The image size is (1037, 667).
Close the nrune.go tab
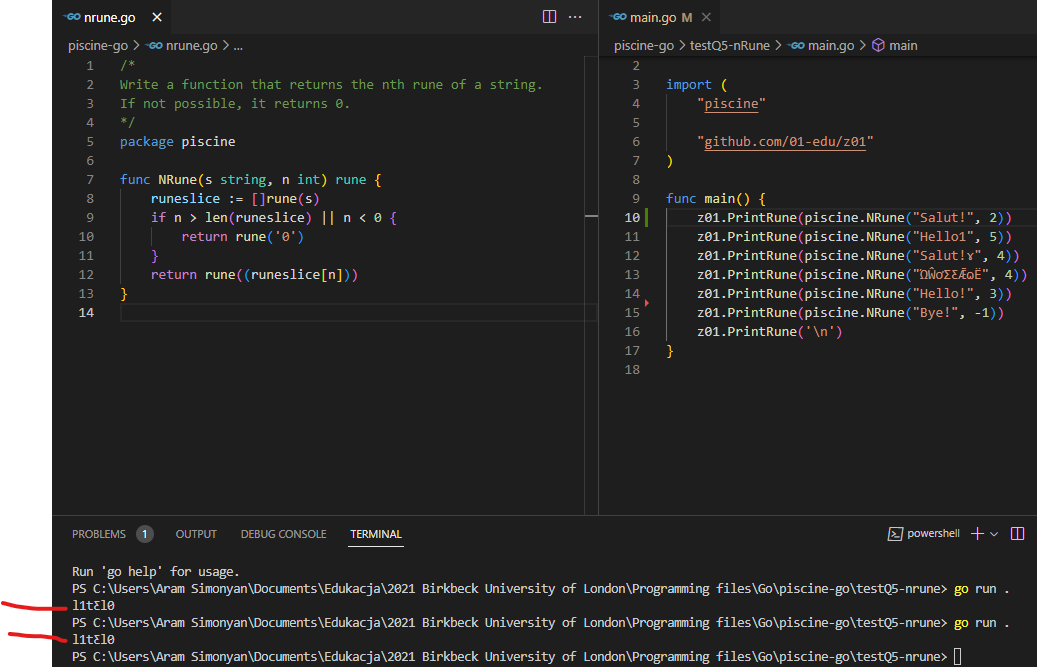click(x=155, y=16)
